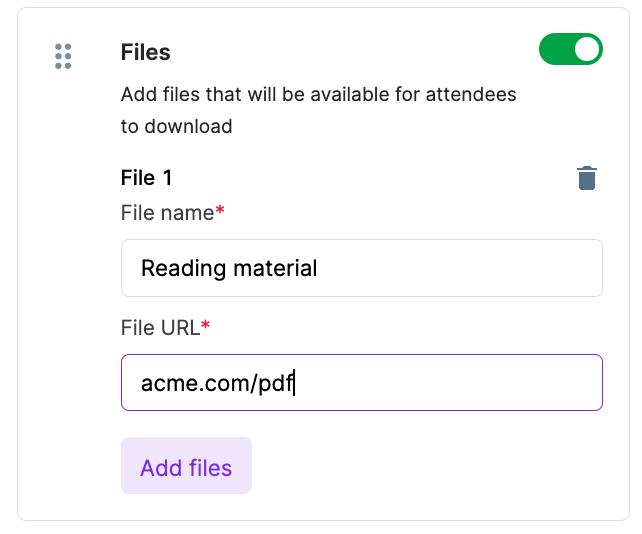This screenshot has width=642, height=534.
Task: Disable the Files toggle switch
Action: [571, 49]
